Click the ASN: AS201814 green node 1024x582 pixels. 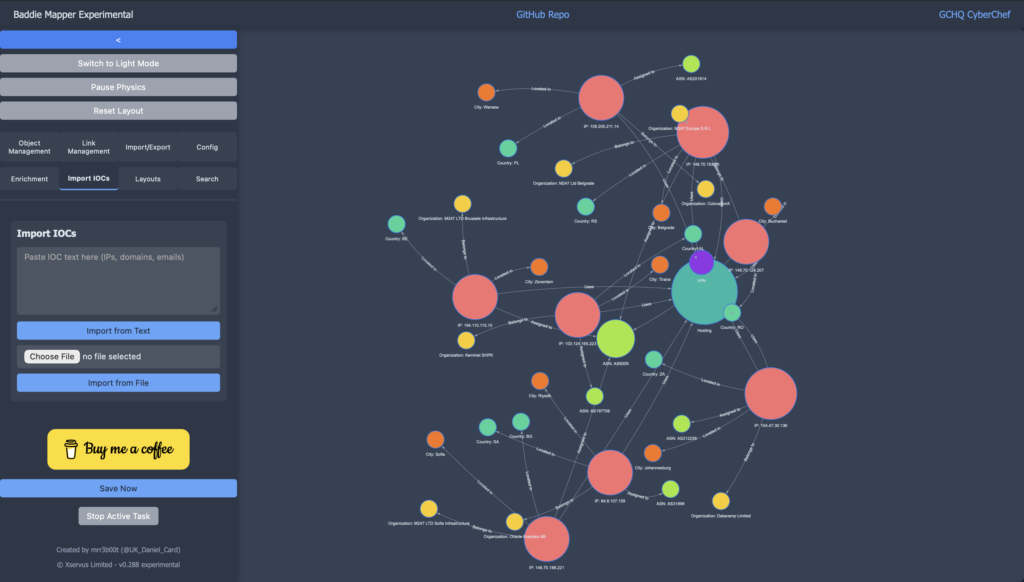[x=691, y=64]
